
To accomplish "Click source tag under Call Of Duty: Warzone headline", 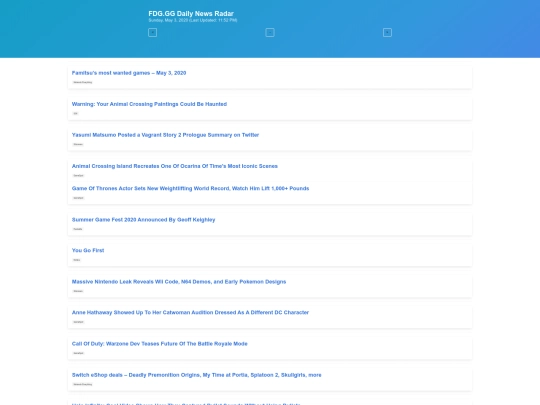I will click(x=78, y=353).
